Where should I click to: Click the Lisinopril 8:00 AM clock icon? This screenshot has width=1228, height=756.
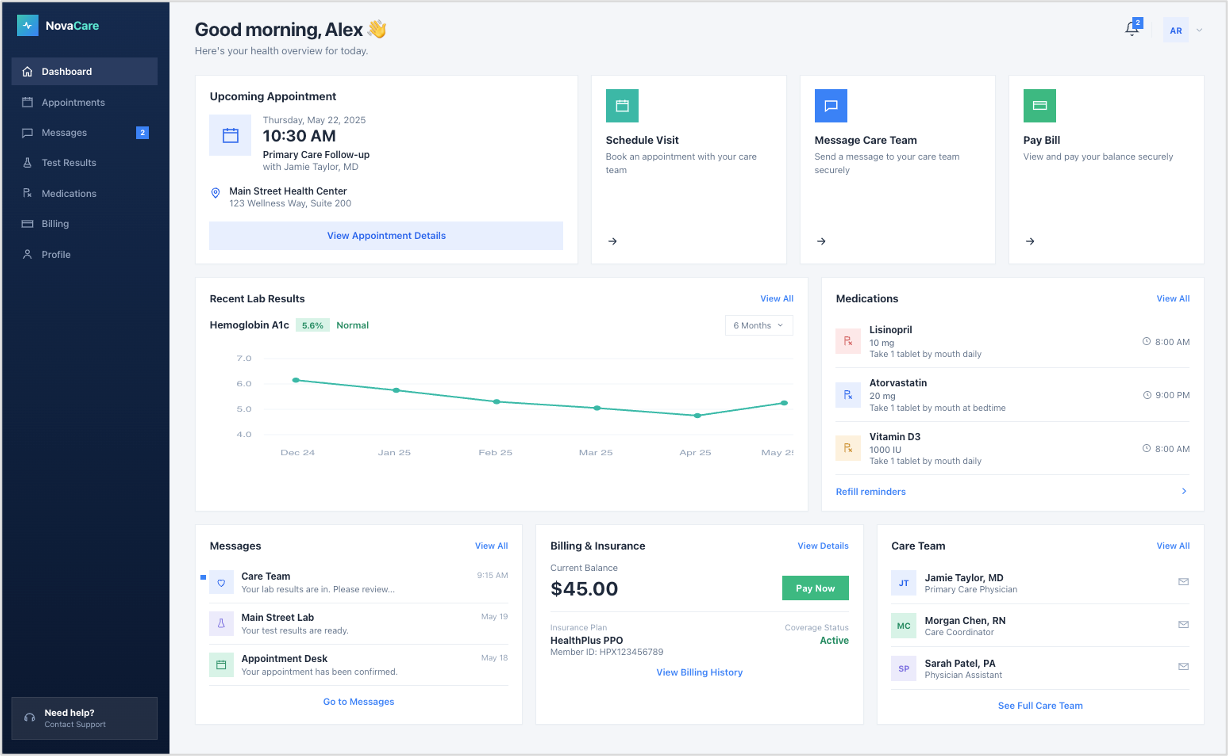(x=1147, y=342)
